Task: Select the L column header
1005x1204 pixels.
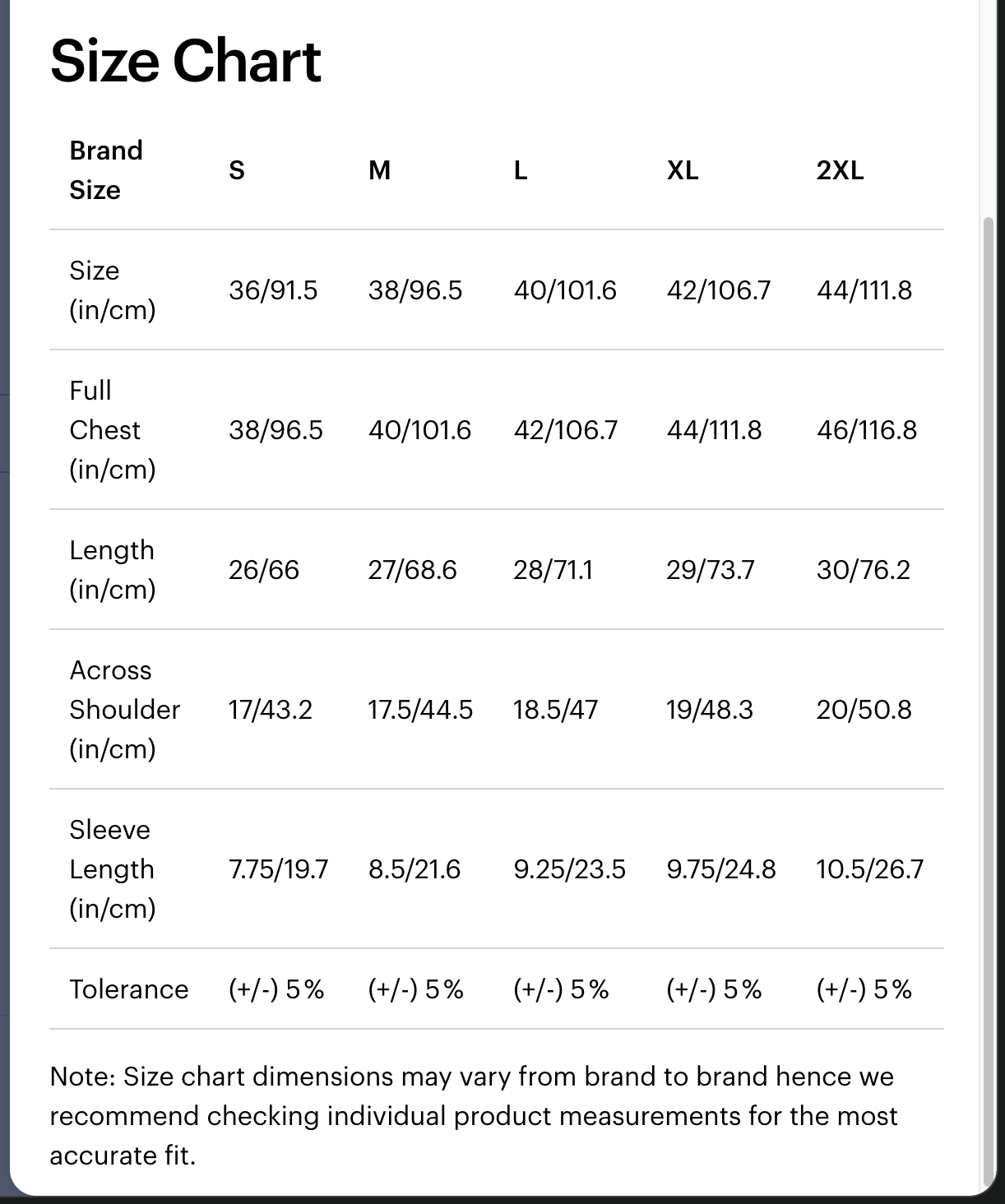Action: point(521,170)
